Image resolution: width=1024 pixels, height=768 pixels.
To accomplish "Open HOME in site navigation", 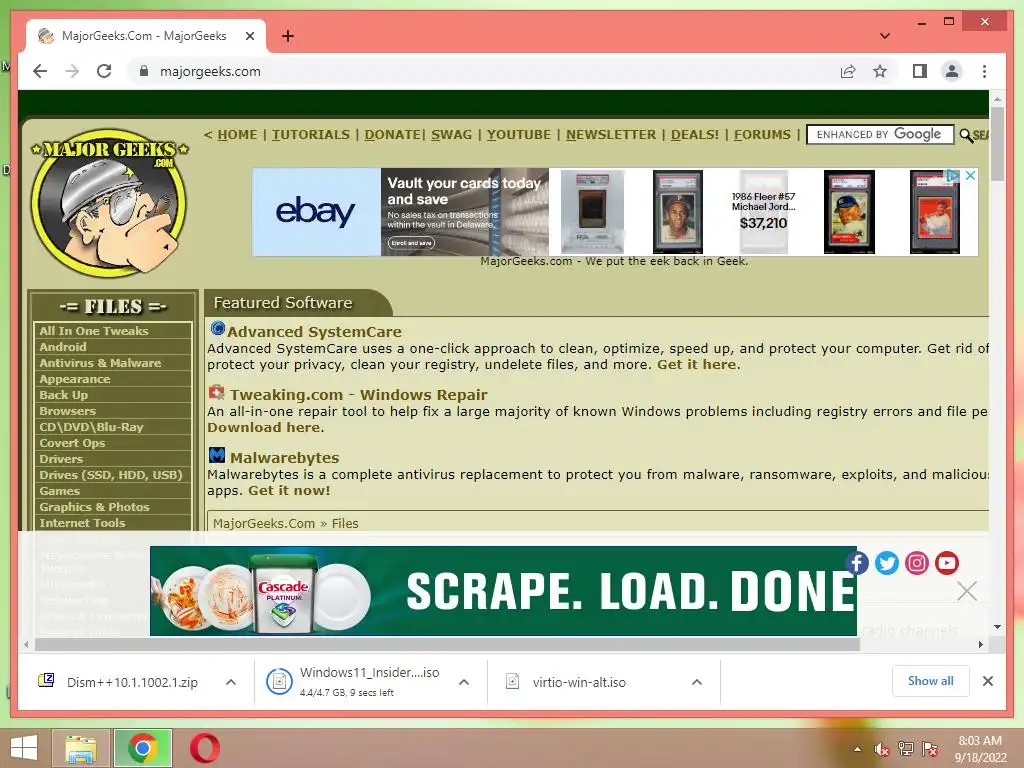I will pos(237,135).
